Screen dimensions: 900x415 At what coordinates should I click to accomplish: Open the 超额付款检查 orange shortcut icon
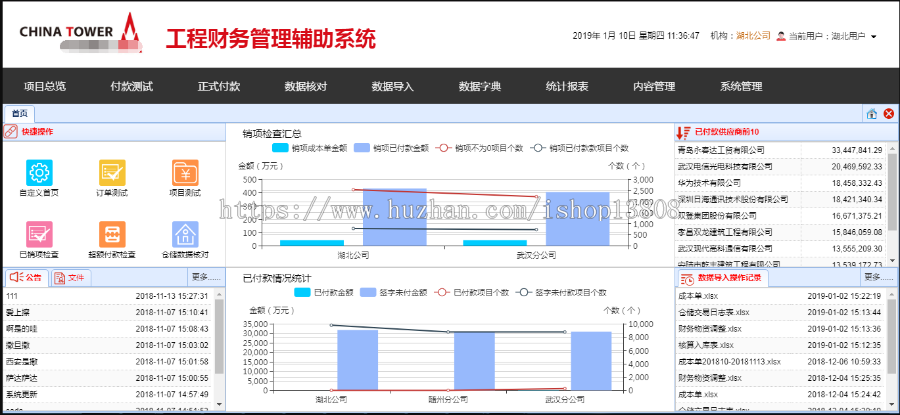[112, 234]
